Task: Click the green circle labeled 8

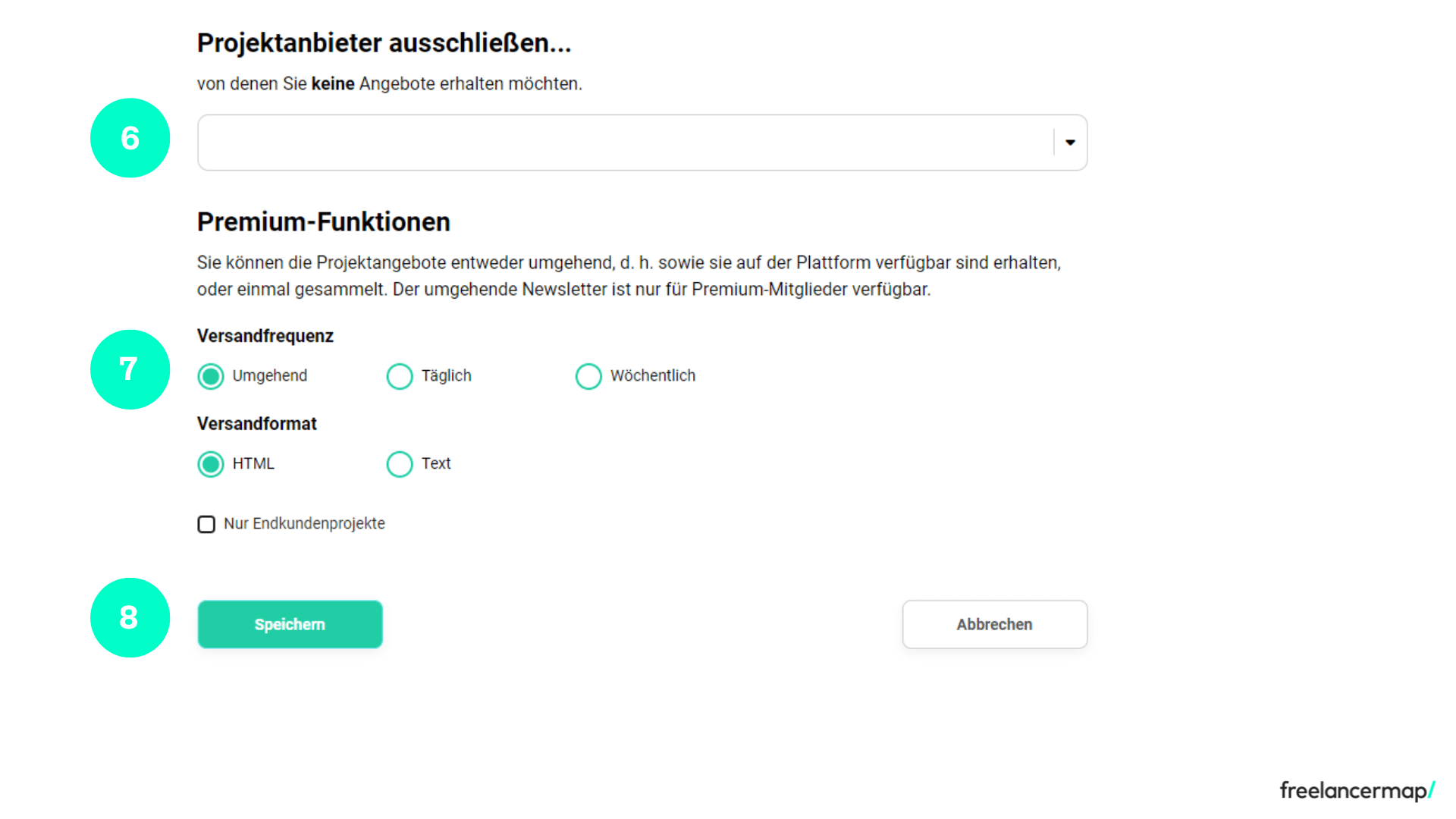Action: click(130, 618)
